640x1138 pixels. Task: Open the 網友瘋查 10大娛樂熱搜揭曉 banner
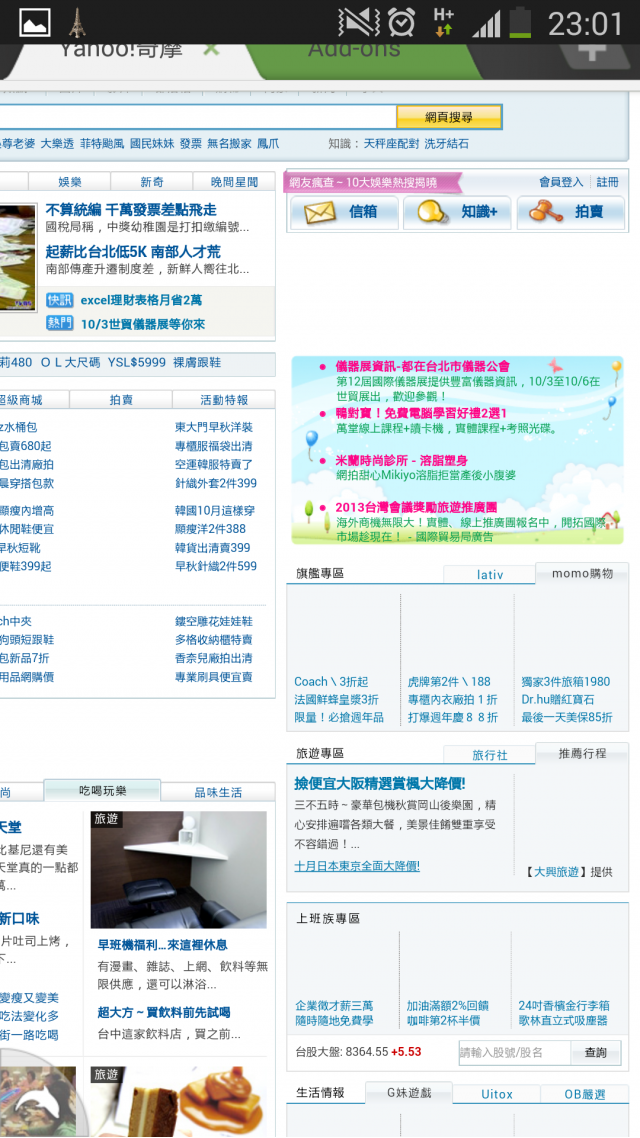coord(372,183)
